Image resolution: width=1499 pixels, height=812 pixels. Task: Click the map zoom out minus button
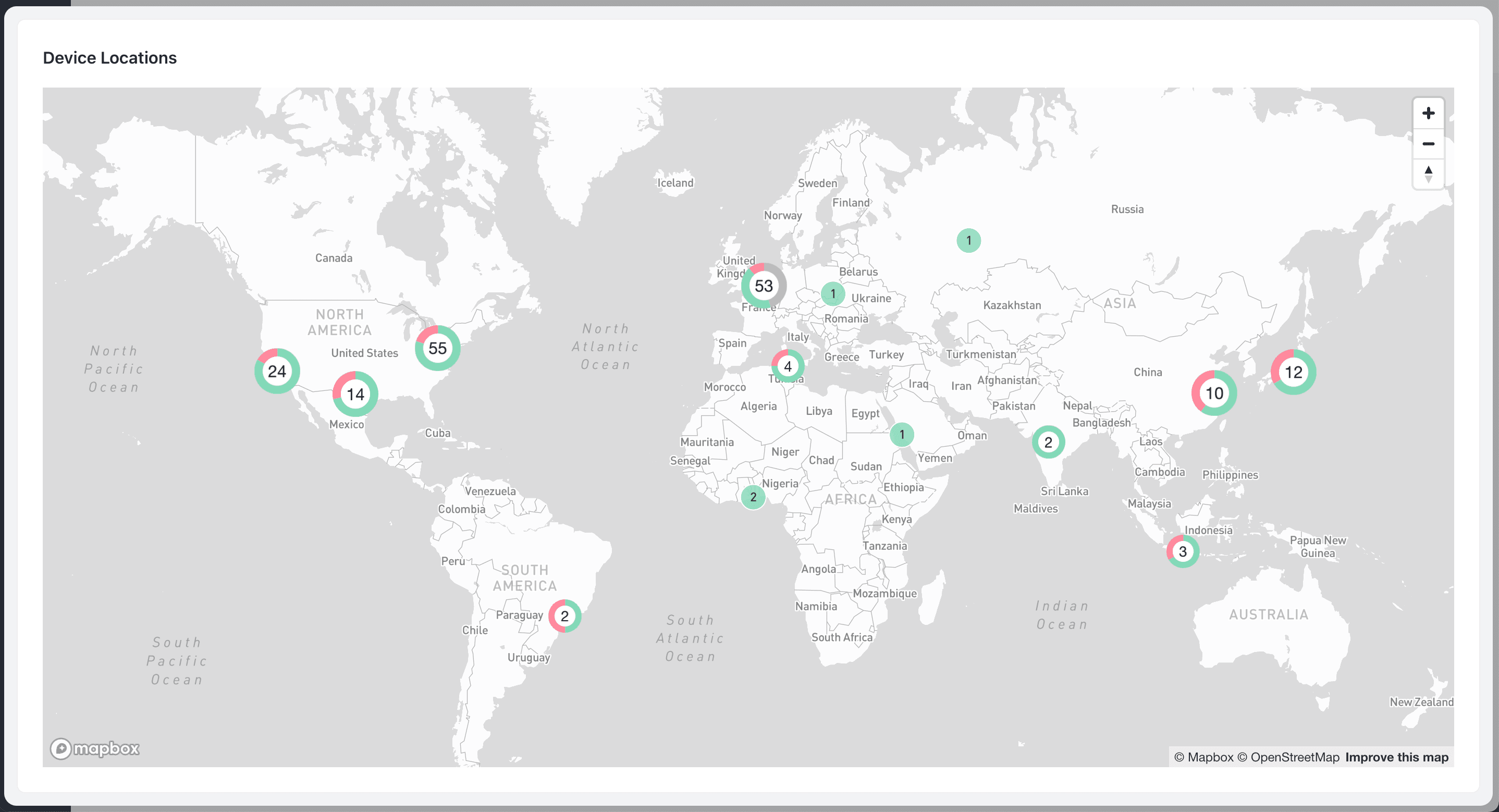click(1428, 144)
